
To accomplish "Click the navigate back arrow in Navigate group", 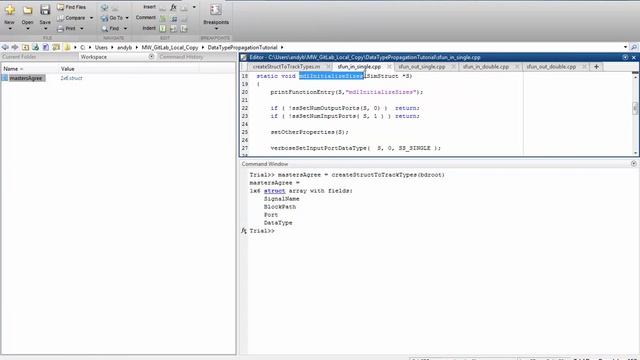I will coord(104,7).
